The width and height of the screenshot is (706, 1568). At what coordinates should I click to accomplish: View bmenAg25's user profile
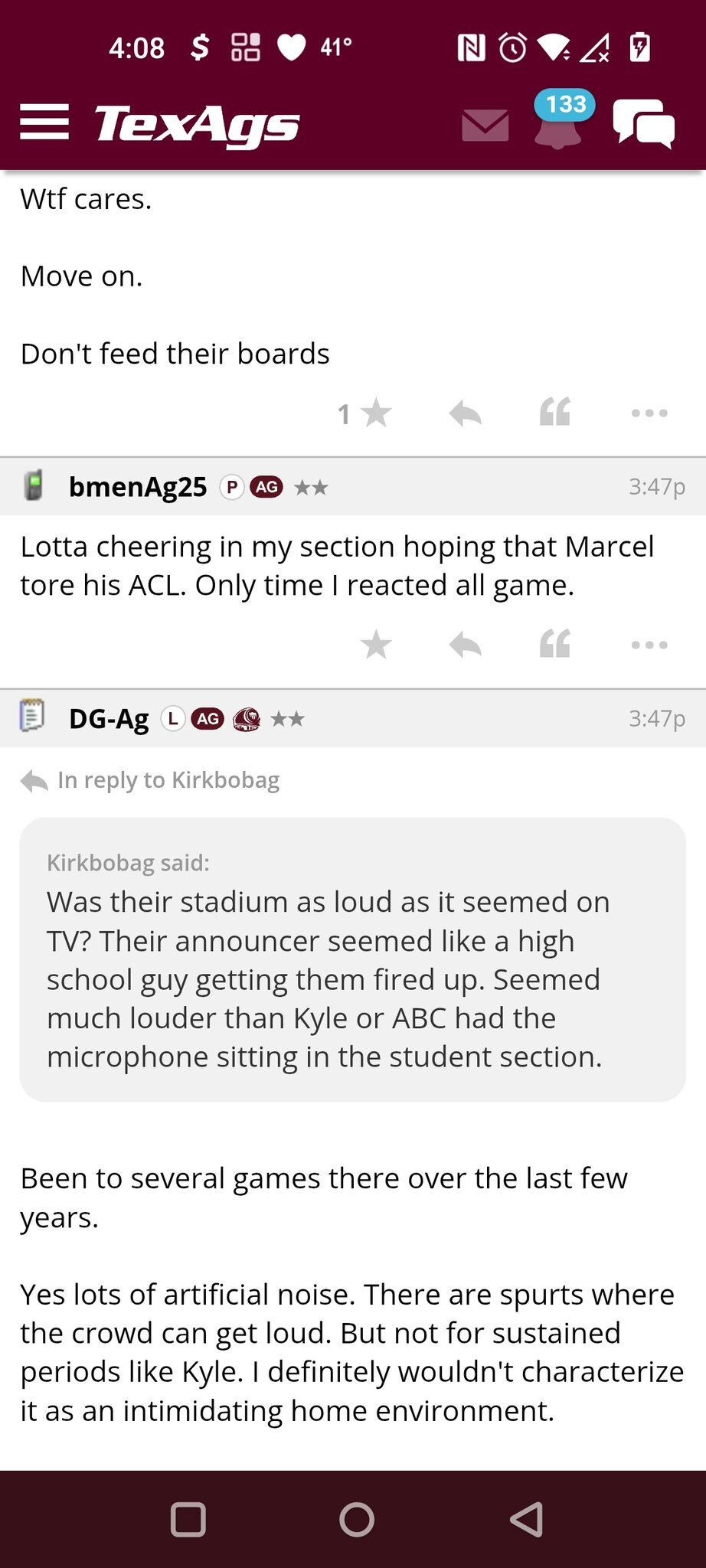(138, 487)
